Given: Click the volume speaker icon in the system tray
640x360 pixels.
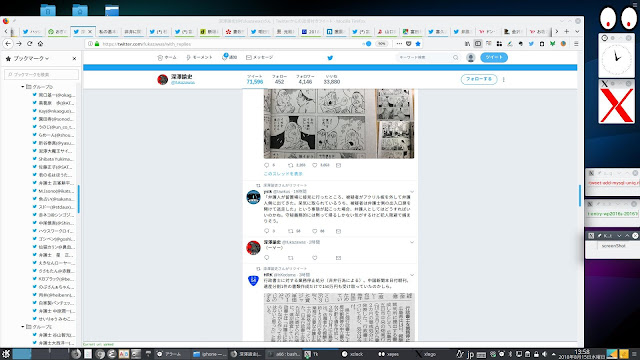Looking at the screenshot, I should (544, 354).
